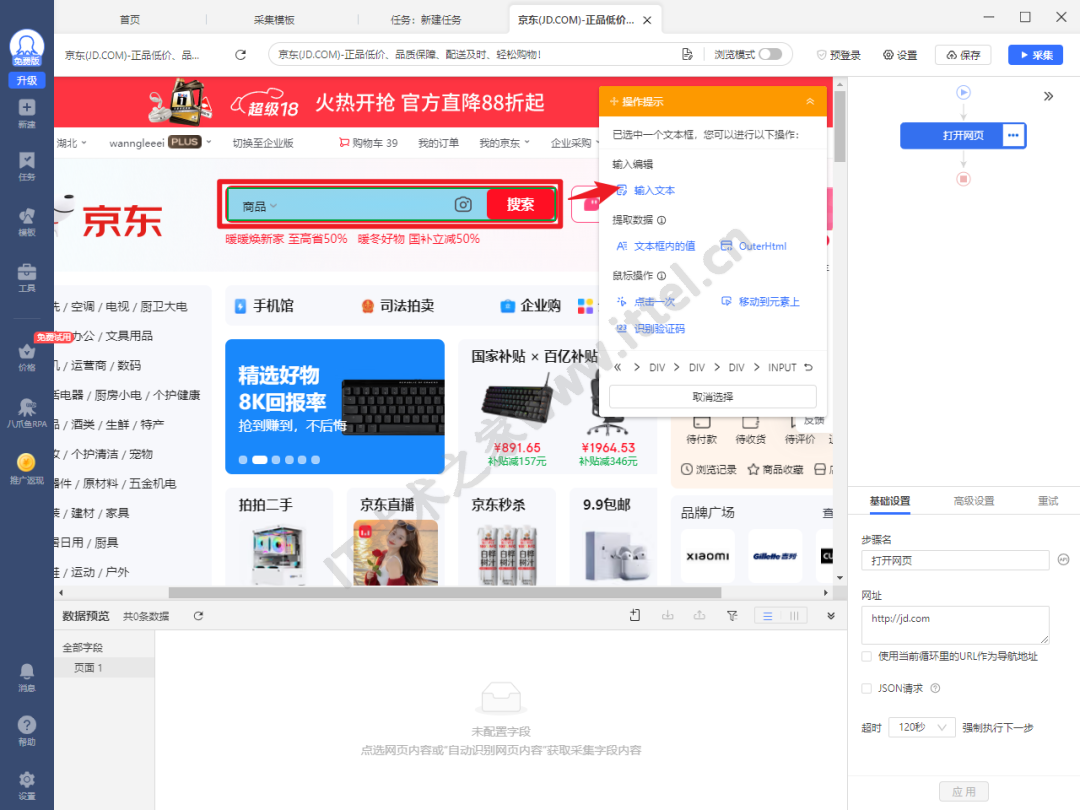Screen dimensions: 1080x810
Task: Toggle the 浏览模式 browse mode switch
Action: click(x=770, y=55)
